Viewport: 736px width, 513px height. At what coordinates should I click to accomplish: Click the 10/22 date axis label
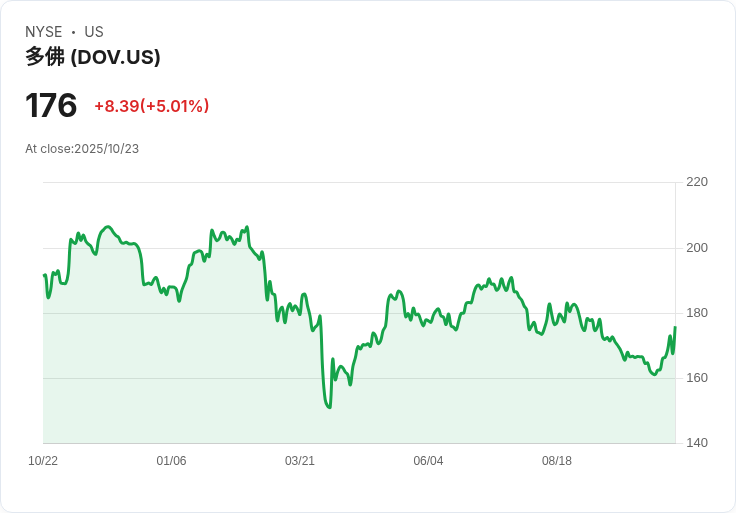click(43, 461)
